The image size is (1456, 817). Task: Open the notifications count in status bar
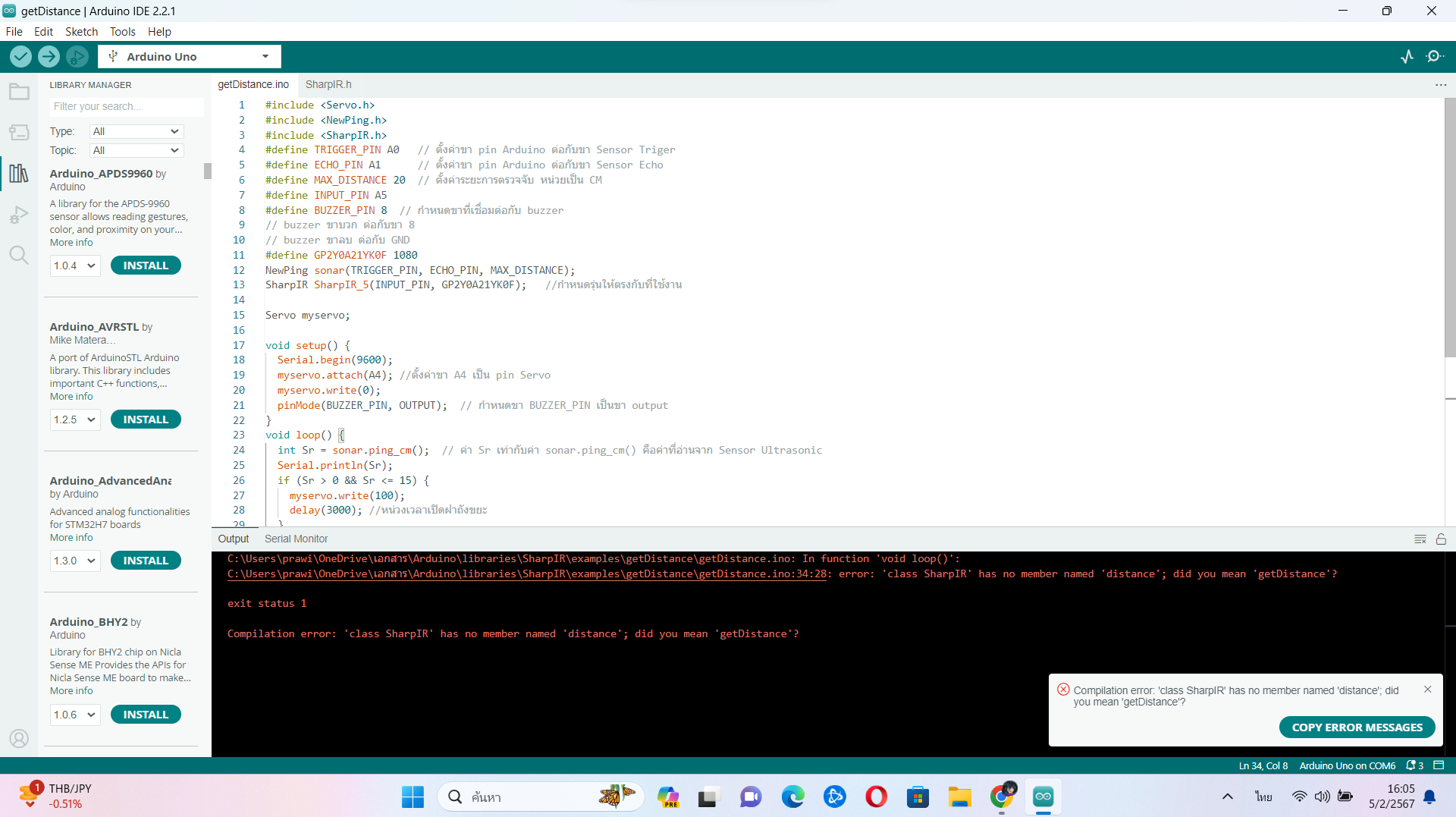1415,765
